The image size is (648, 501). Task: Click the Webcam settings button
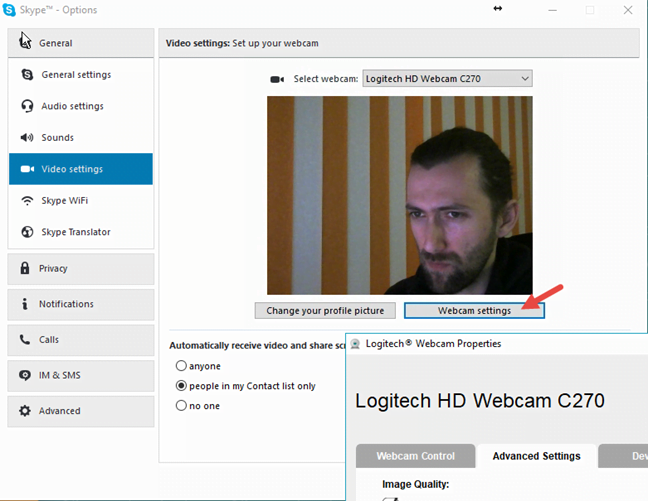coord(474,310)
